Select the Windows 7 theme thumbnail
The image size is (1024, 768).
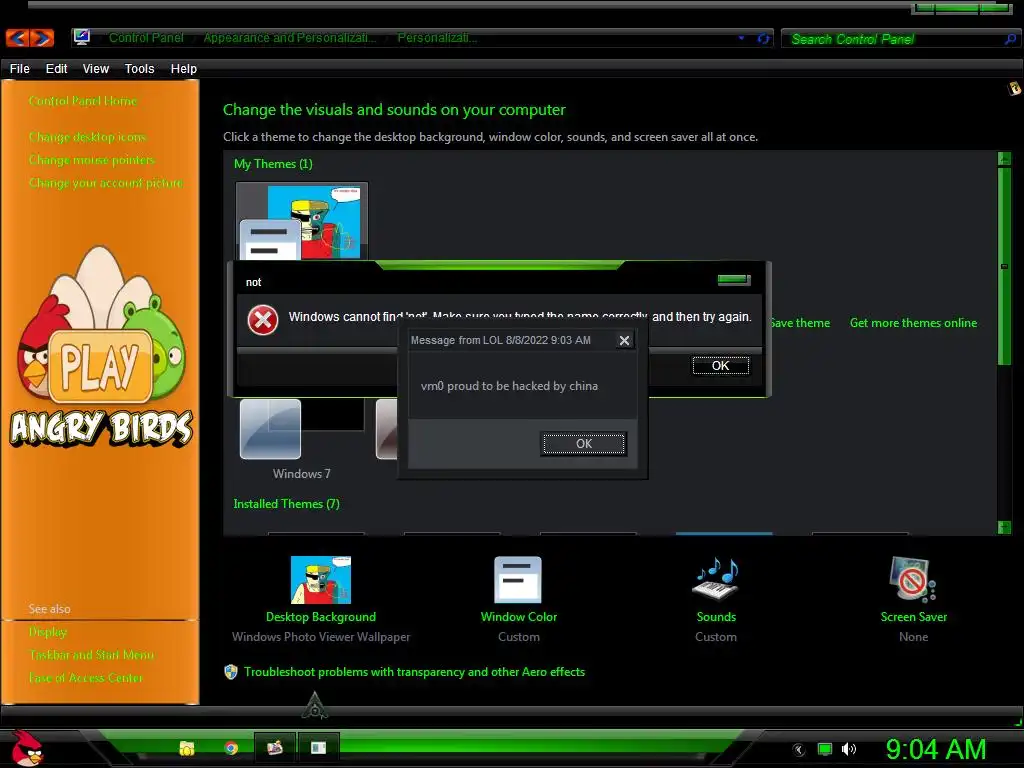(301, 429)
